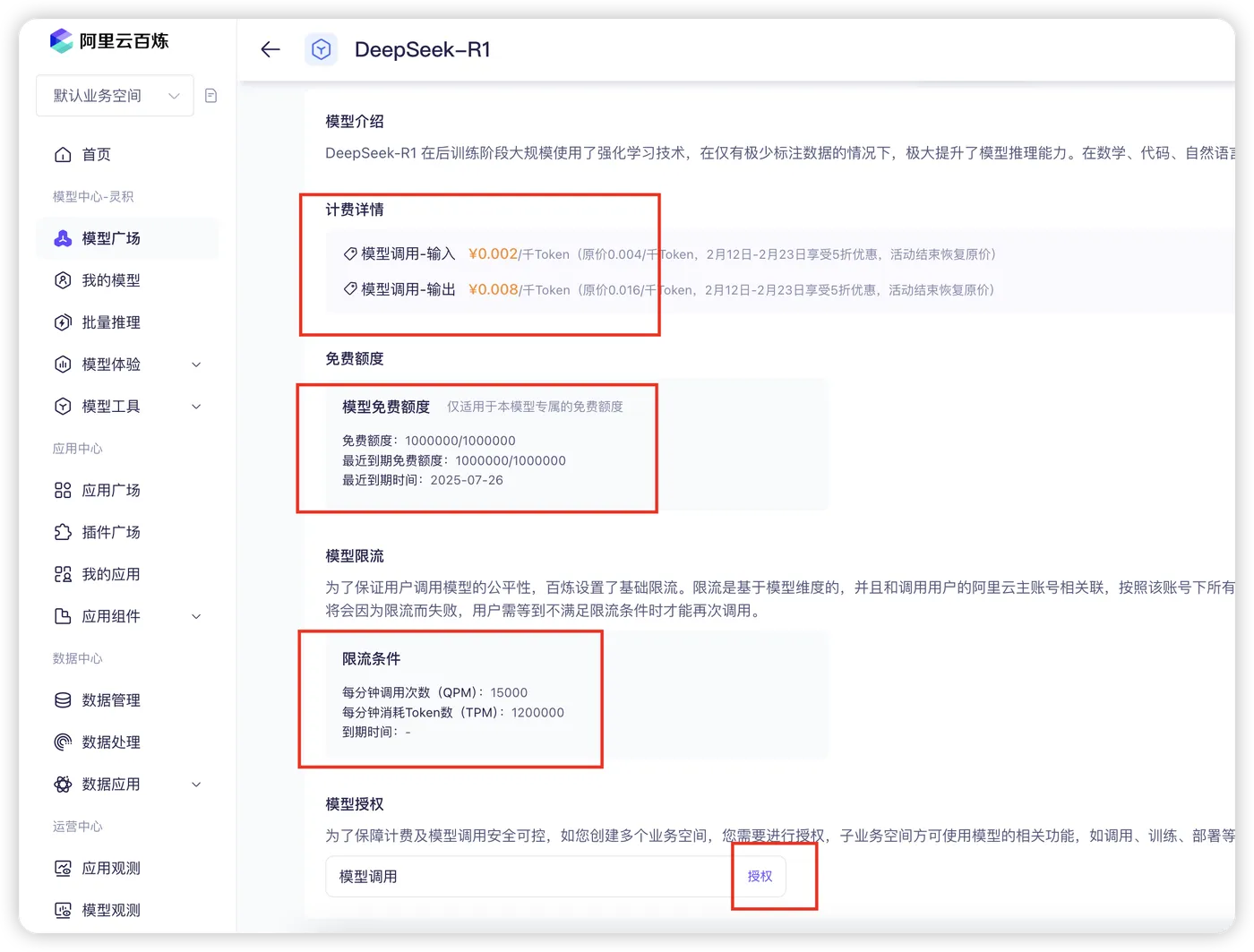This screenshot has width=1254, height=952.
Task: Click the 模型工具 sidebar icon
Action: pyautogui.click(x=63, y=407)
